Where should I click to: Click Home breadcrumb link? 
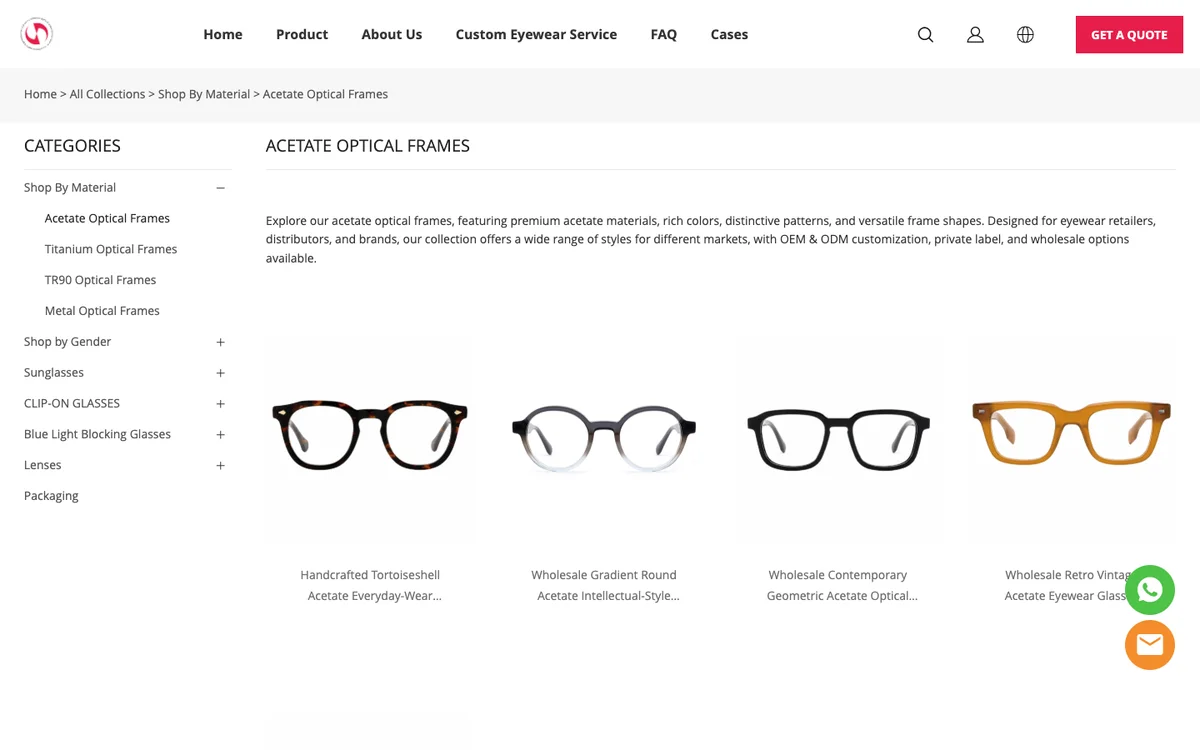40,94
